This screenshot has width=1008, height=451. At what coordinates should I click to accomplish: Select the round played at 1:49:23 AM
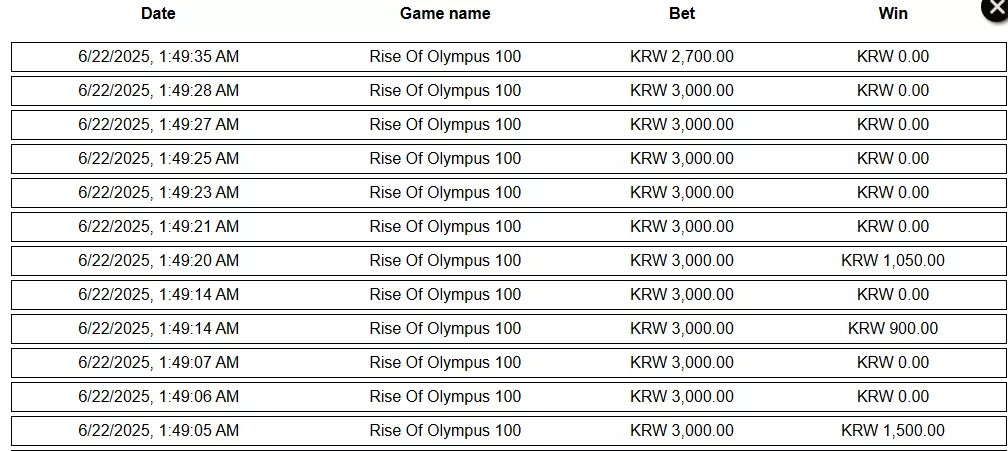(508, 193)
